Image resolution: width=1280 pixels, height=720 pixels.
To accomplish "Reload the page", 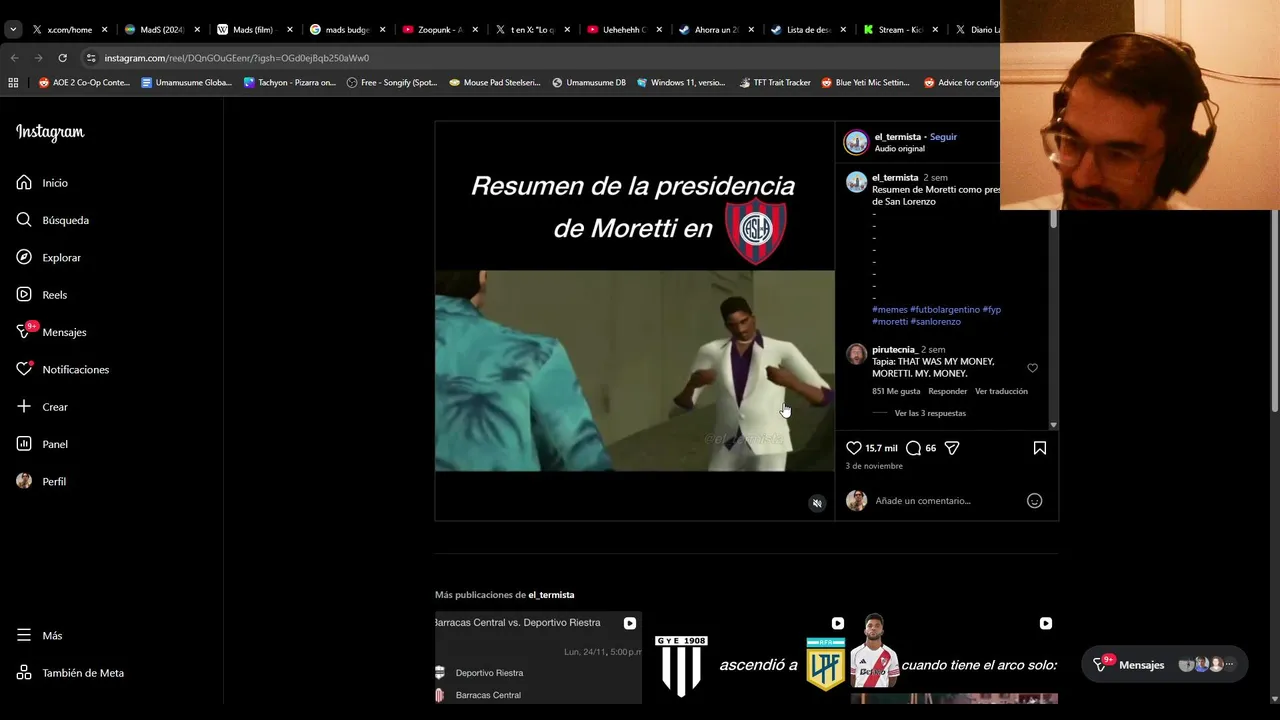I will 62,58.
